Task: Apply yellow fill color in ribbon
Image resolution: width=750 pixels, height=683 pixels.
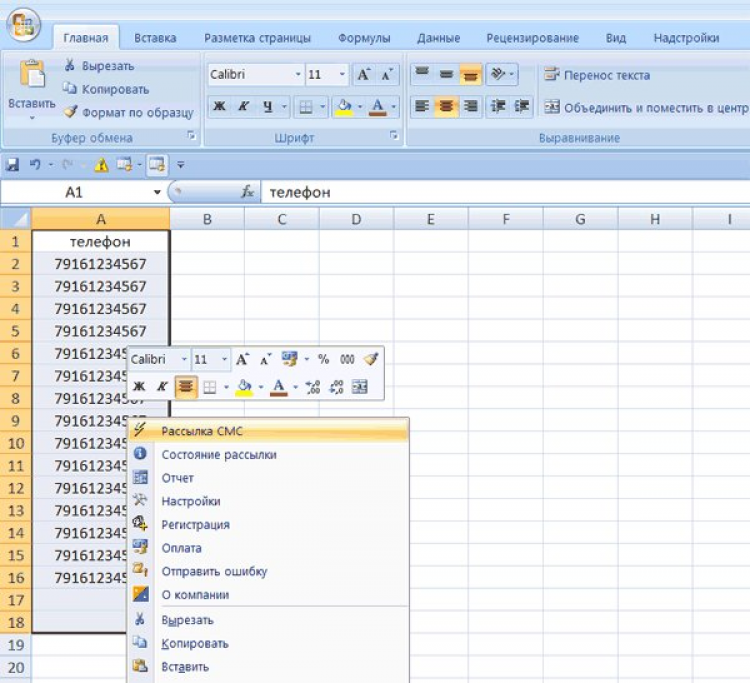Action: click(x=344, y=107)
